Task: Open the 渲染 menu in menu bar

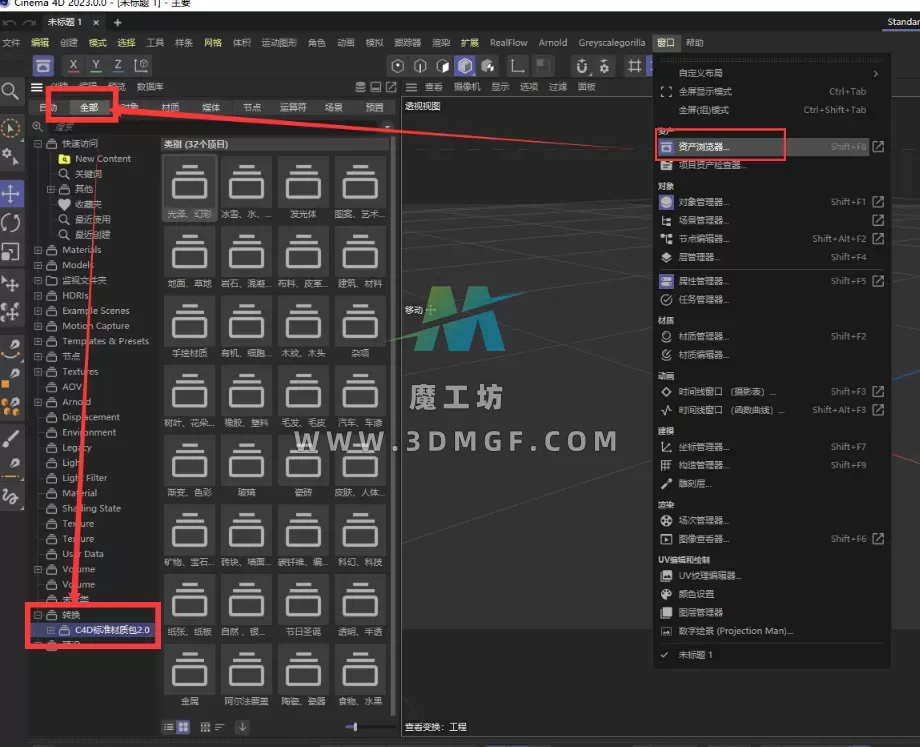Action: click(441, 42)
